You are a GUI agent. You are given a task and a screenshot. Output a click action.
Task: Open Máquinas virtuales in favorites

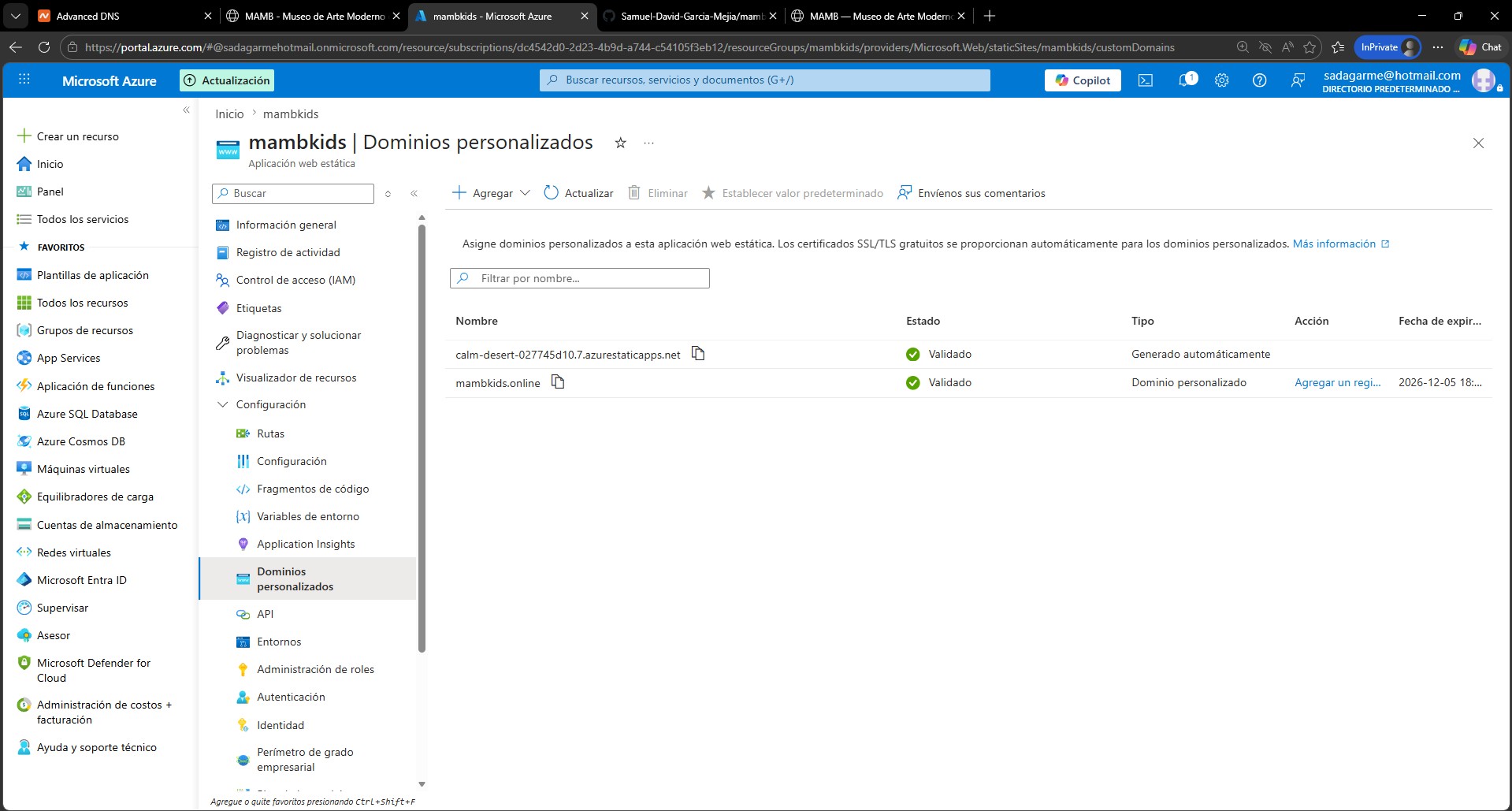83,469
